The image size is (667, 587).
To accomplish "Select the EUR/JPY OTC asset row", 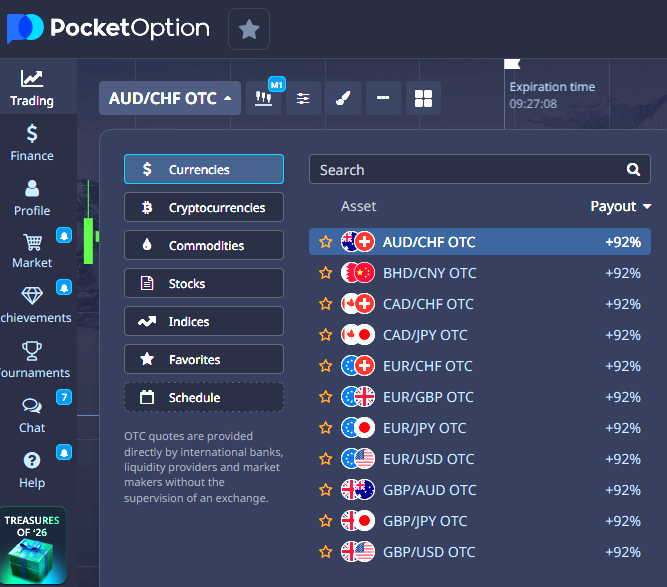I will click(480, 428).
